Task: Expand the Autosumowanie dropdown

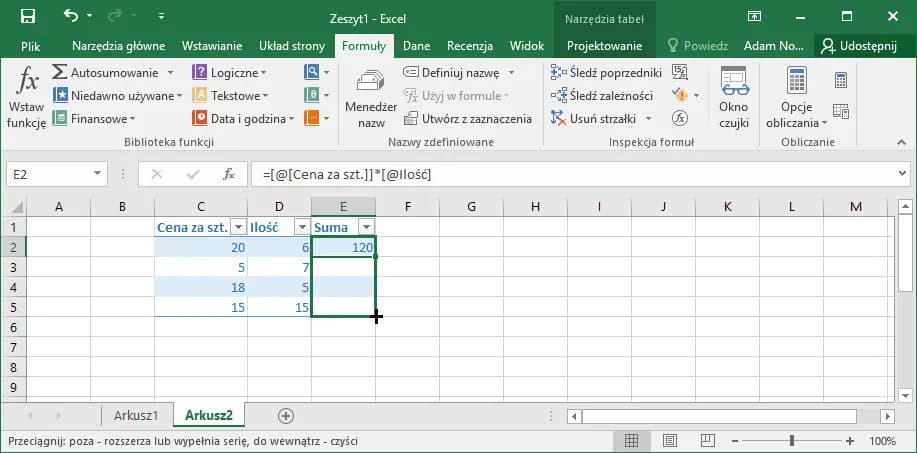Action: coord(170,73)
